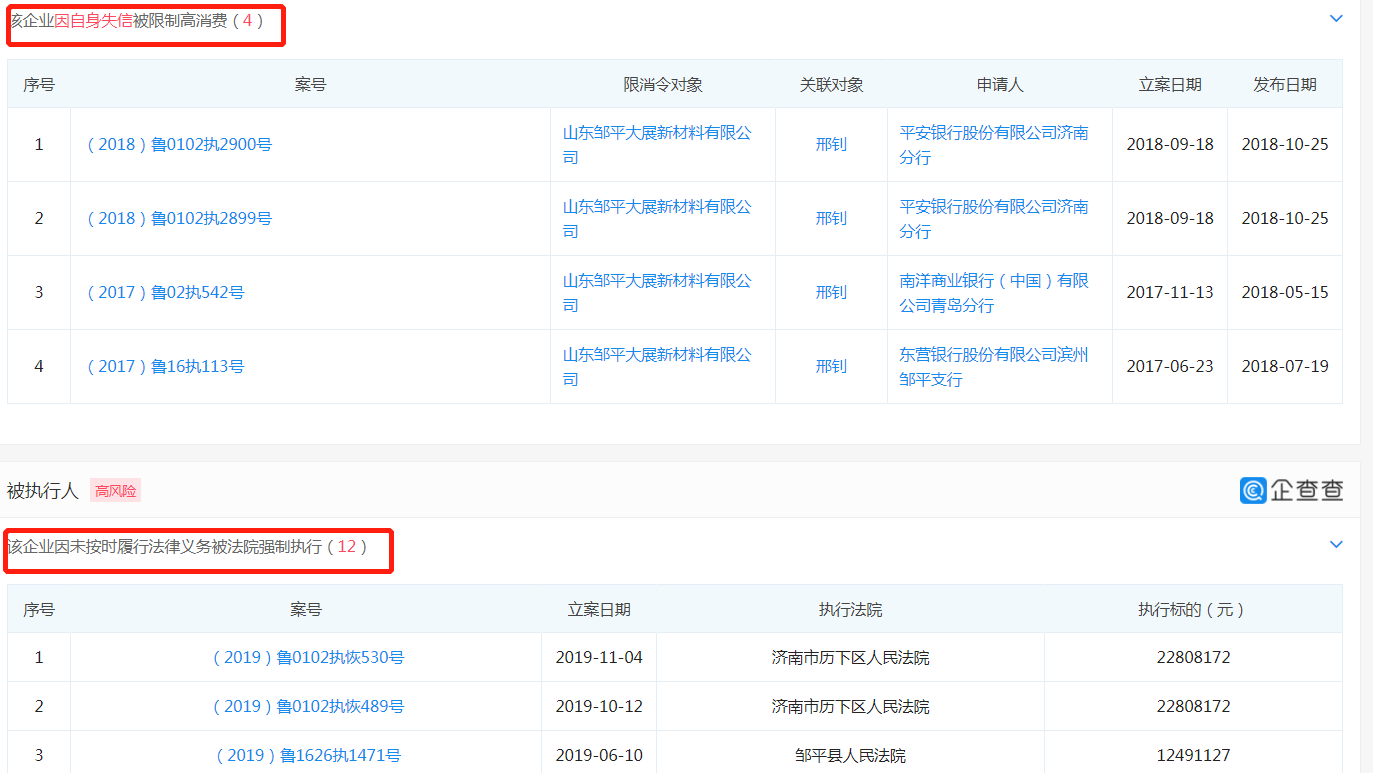1373x773 pixels.
Task: Open case (2019)鲁0102执恢489号
Action: click(308, 706)
